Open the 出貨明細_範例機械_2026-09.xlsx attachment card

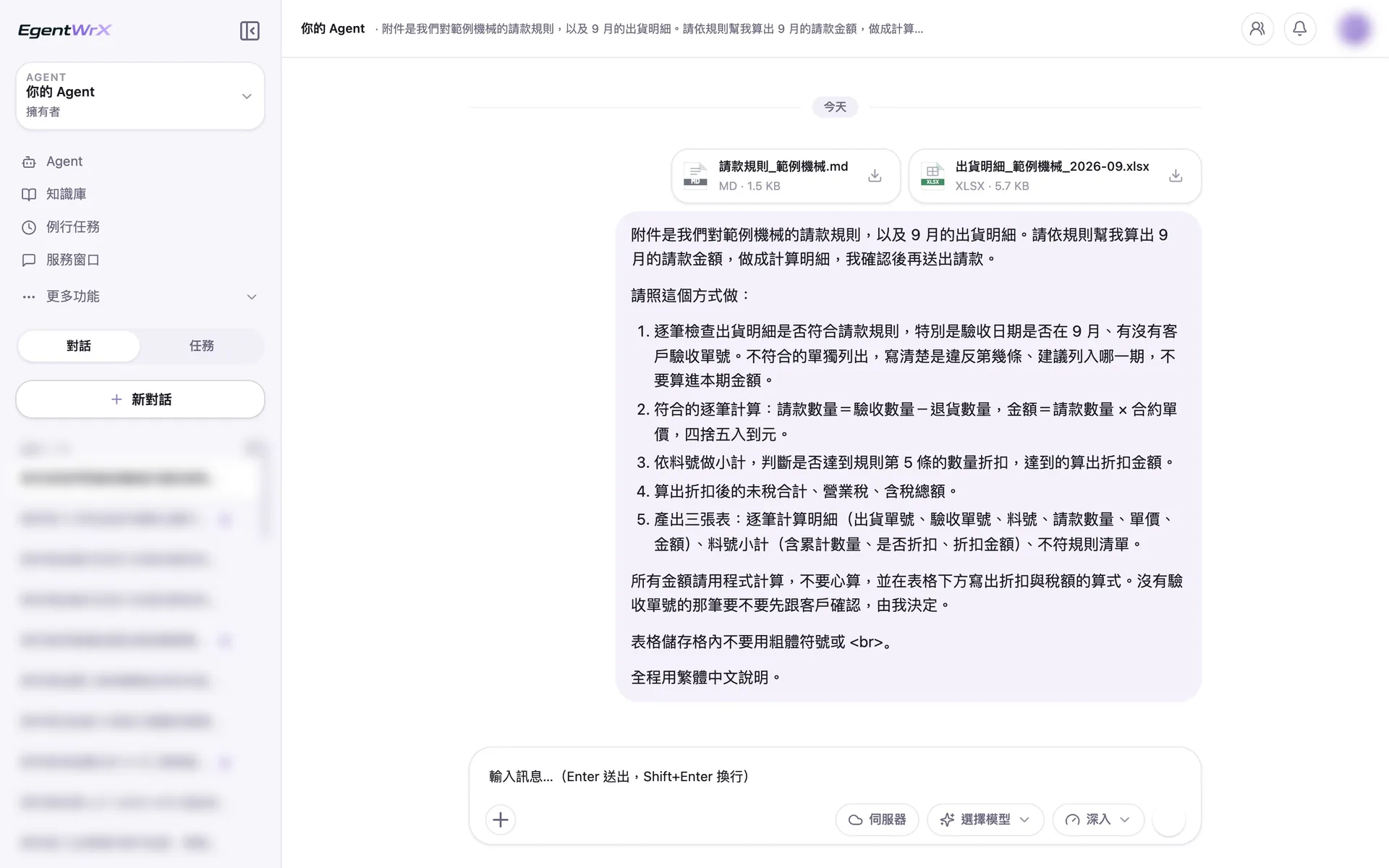click(x=1055, y=176)
